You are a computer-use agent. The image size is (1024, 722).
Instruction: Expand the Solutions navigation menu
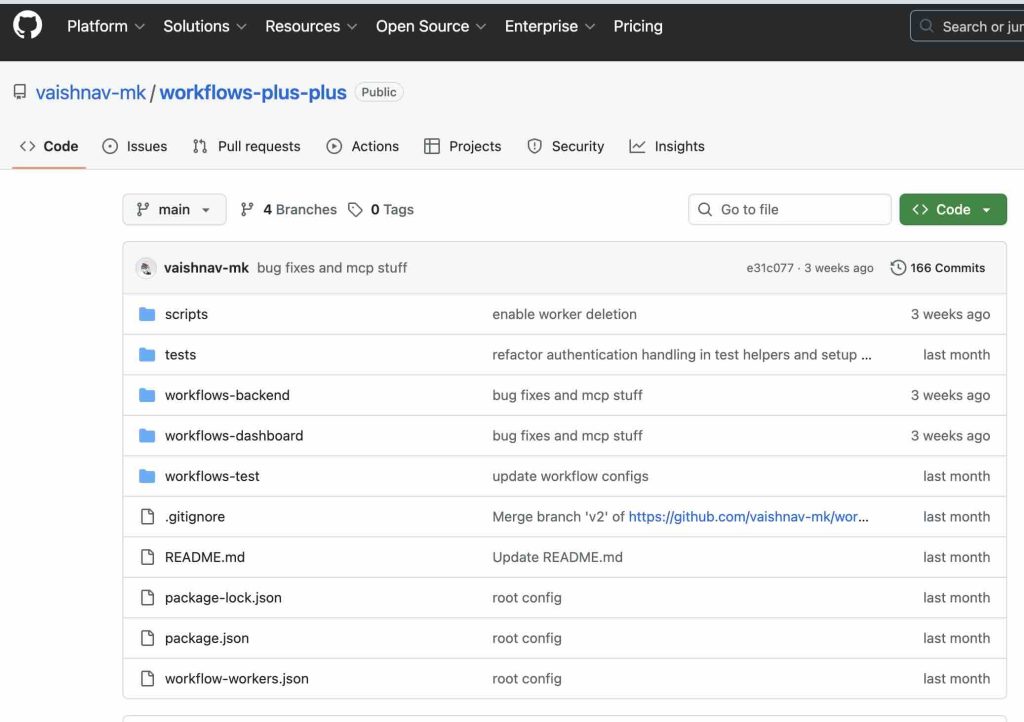click(205, 26)
